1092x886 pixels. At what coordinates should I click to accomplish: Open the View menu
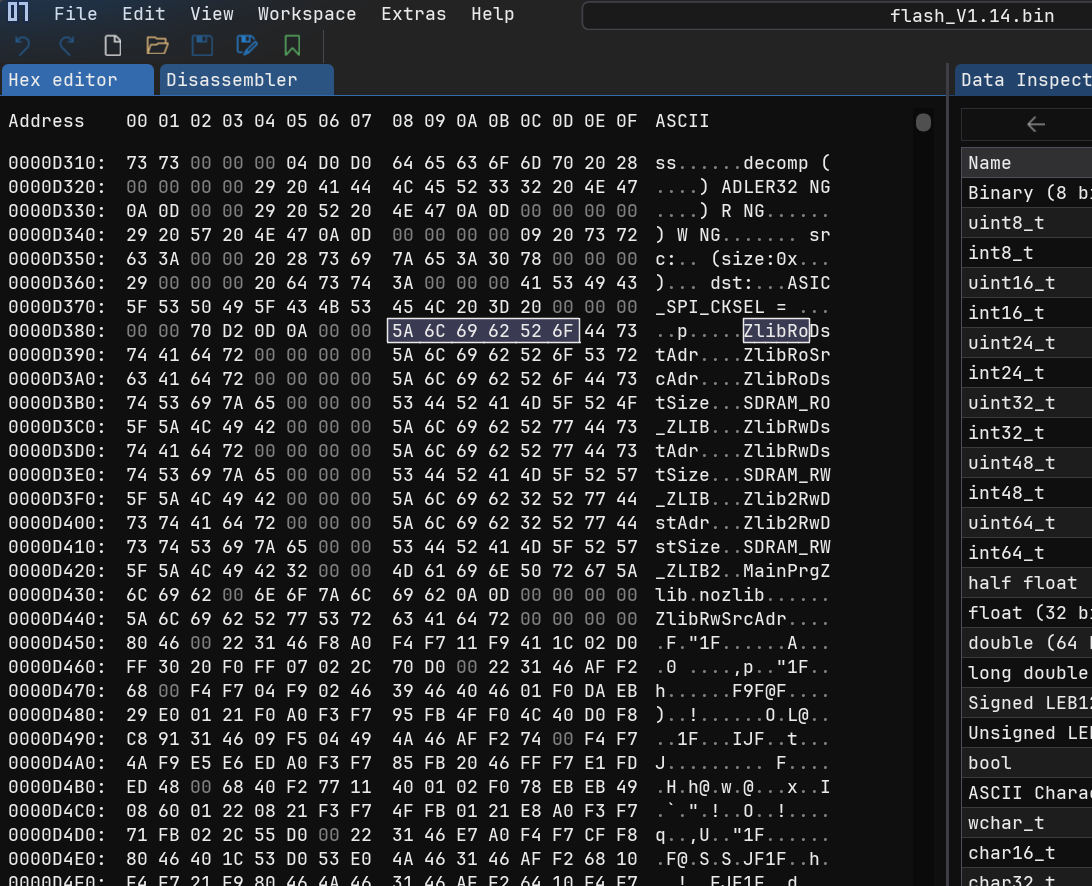coord(211,14)
